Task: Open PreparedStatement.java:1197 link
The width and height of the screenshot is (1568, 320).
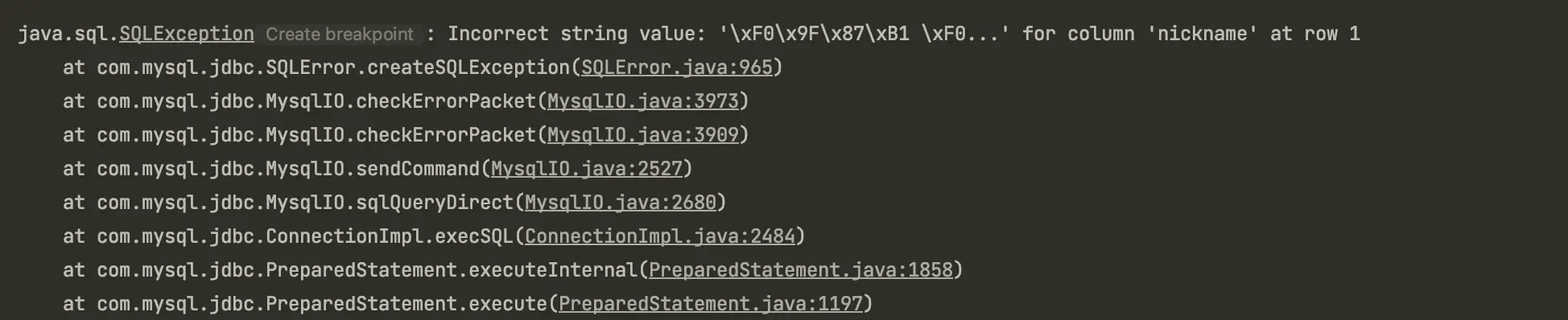Action: point(710,304)
